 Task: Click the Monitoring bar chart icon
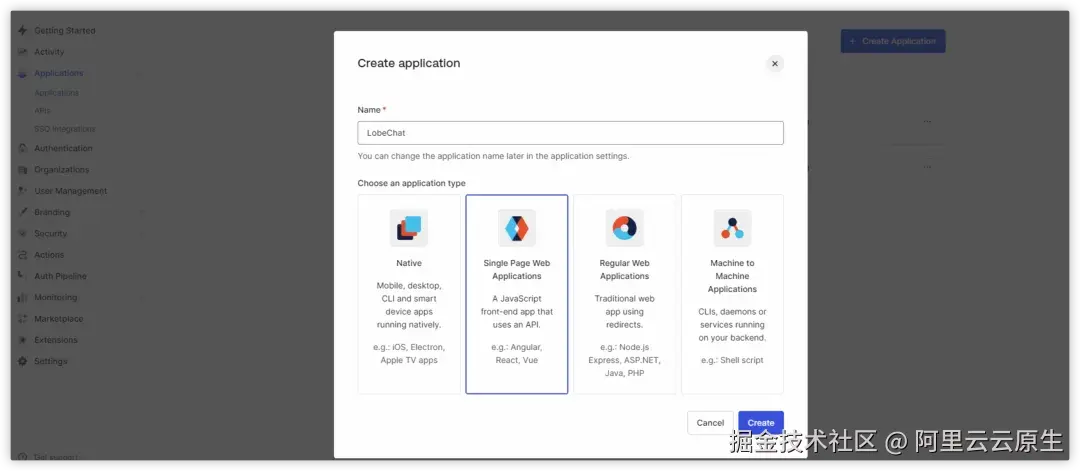pyautogui.click(x=23, y=297)
